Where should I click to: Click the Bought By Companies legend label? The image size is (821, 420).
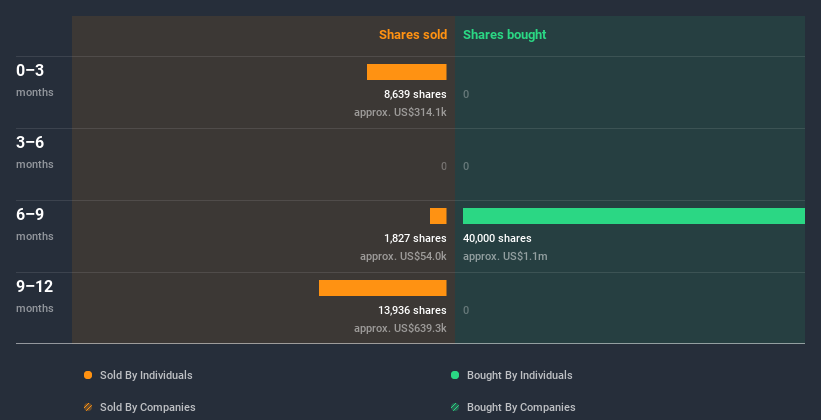(x=521, y=407)
